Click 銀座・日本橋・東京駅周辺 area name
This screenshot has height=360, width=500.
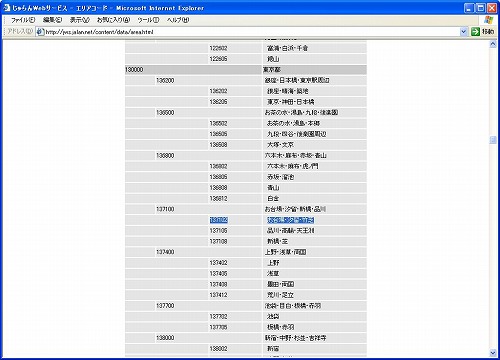point(297,80)
